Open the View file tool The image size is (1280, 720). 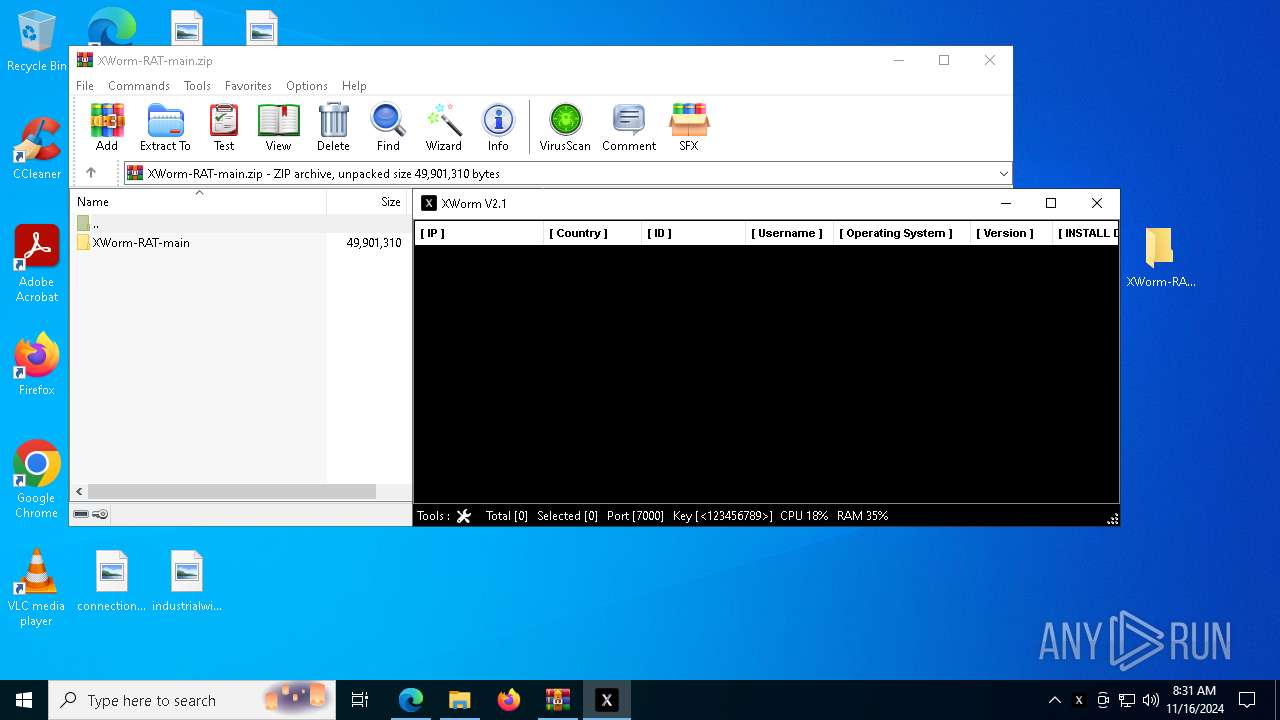(278, 127)
